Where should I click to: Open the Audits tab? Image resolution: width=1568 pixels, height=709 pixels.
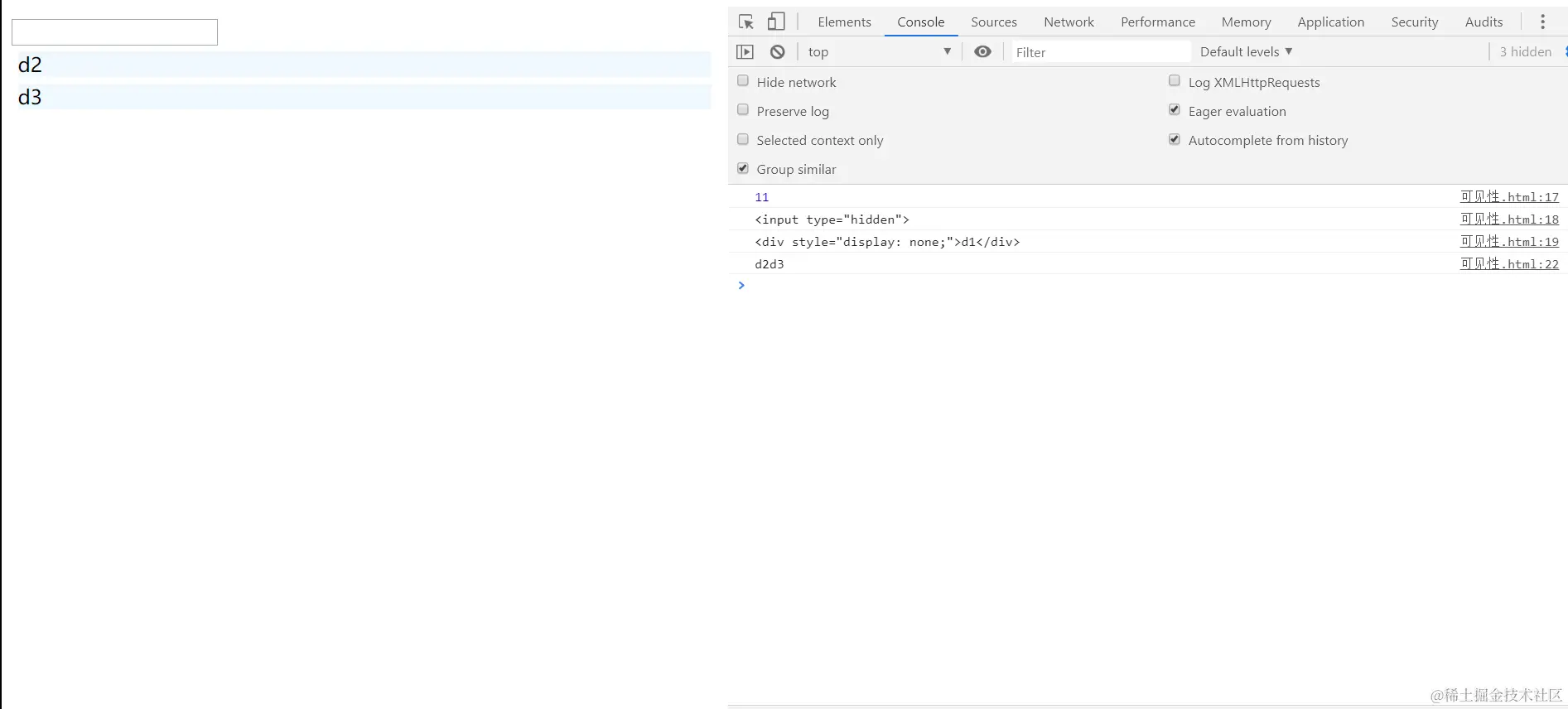pos(1484,22)
